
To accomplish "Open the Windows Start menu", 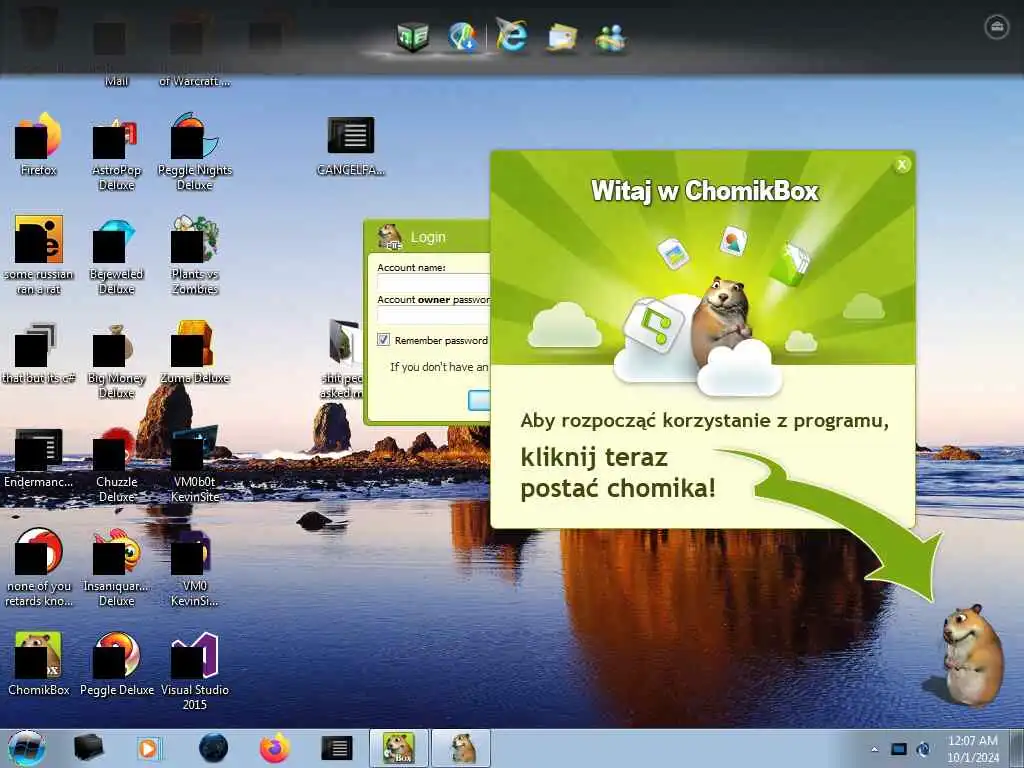I will coord(27,748).
